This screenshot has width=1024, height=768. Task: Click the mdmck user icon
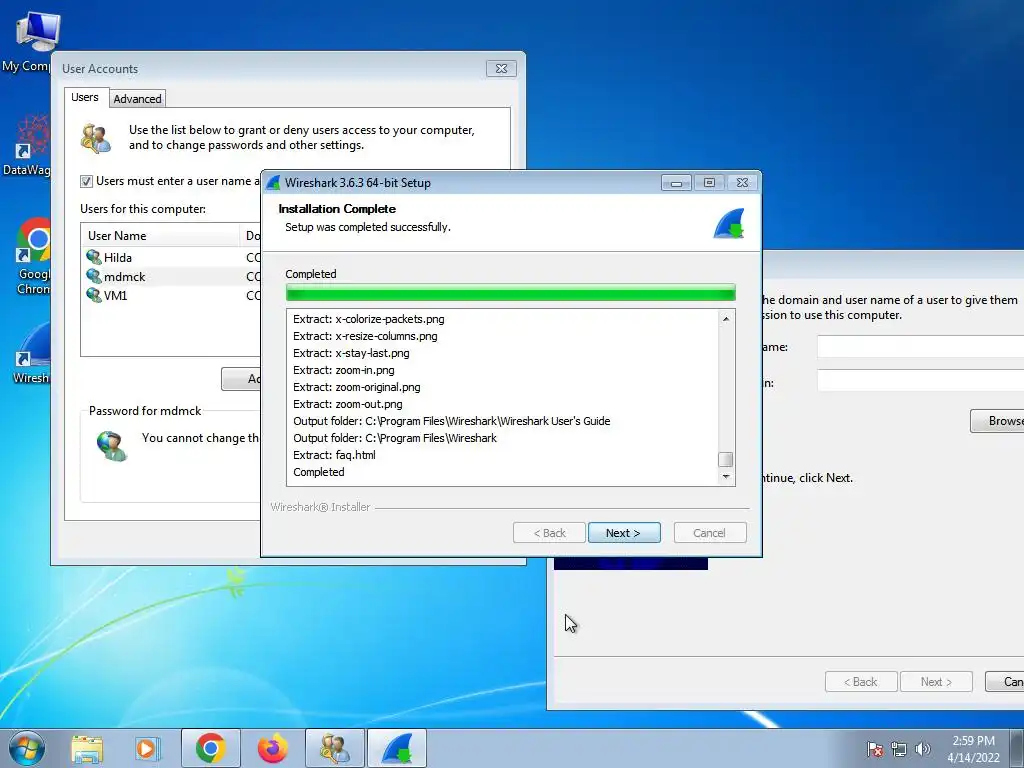(94, 276)
